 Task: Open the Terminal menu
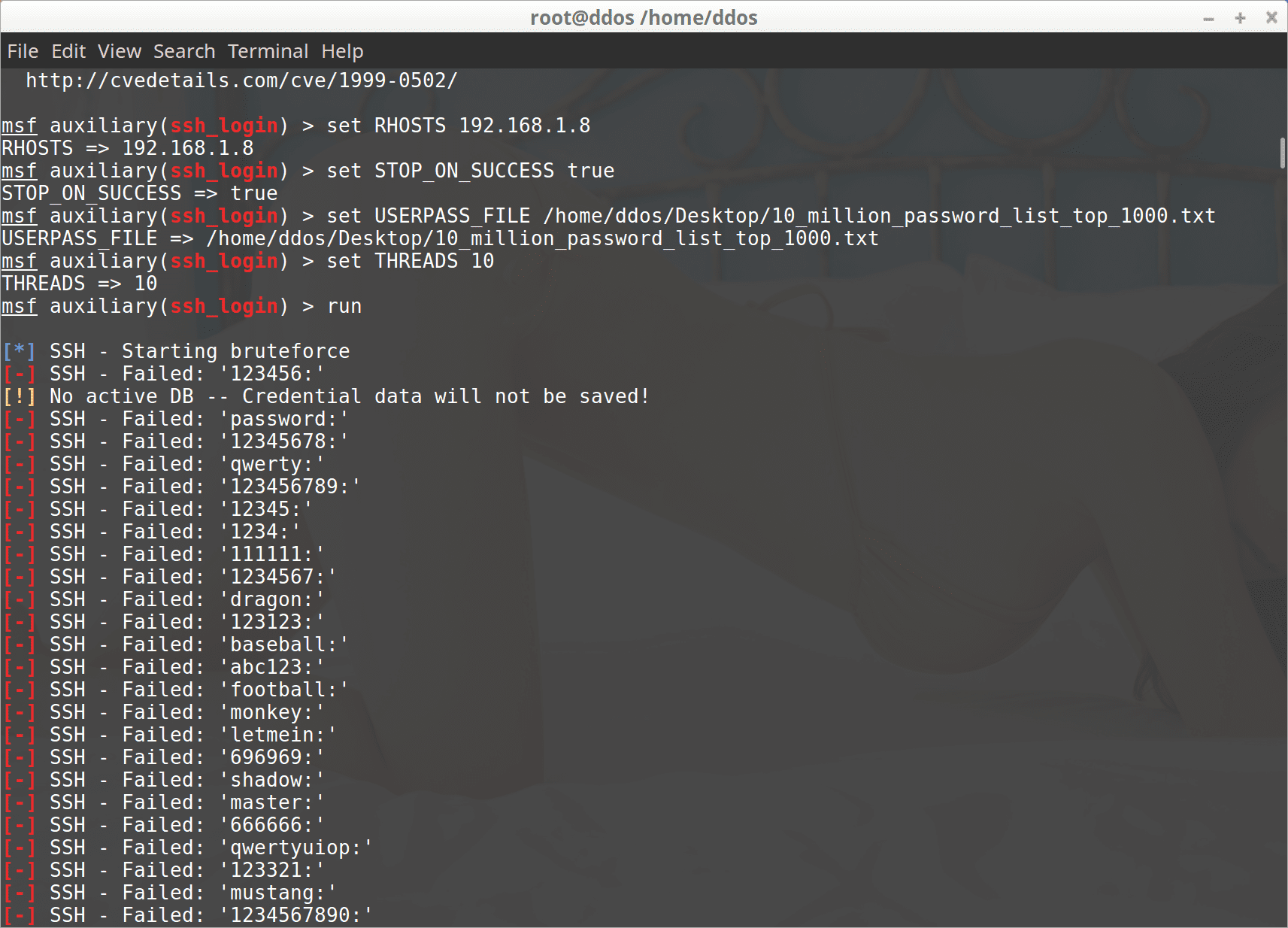coord(268,51)
